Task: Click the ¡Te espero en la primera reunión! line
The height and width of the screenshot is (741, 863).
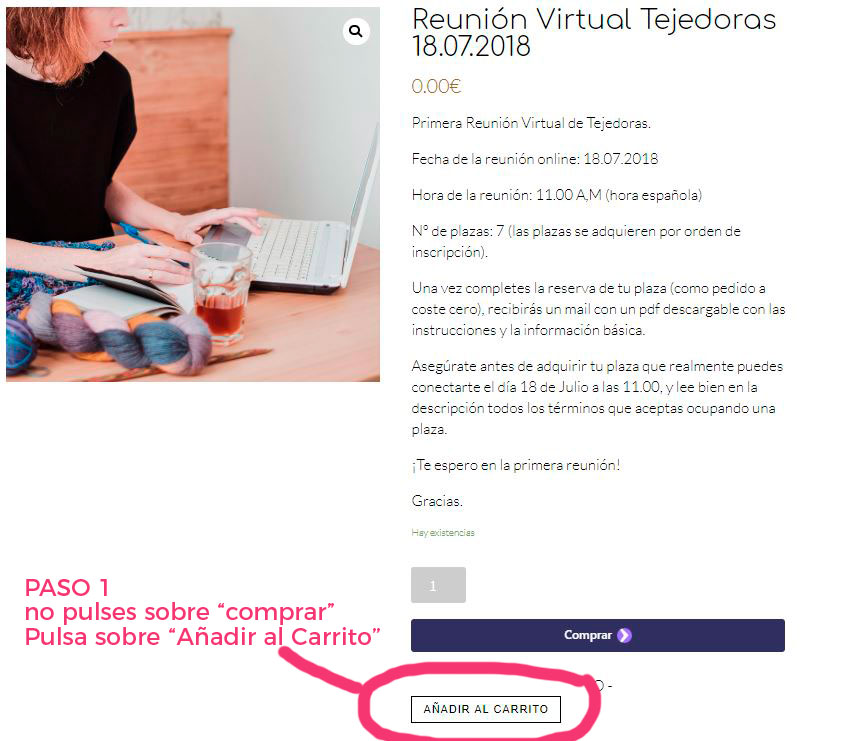Action: [x=516, y=465]
